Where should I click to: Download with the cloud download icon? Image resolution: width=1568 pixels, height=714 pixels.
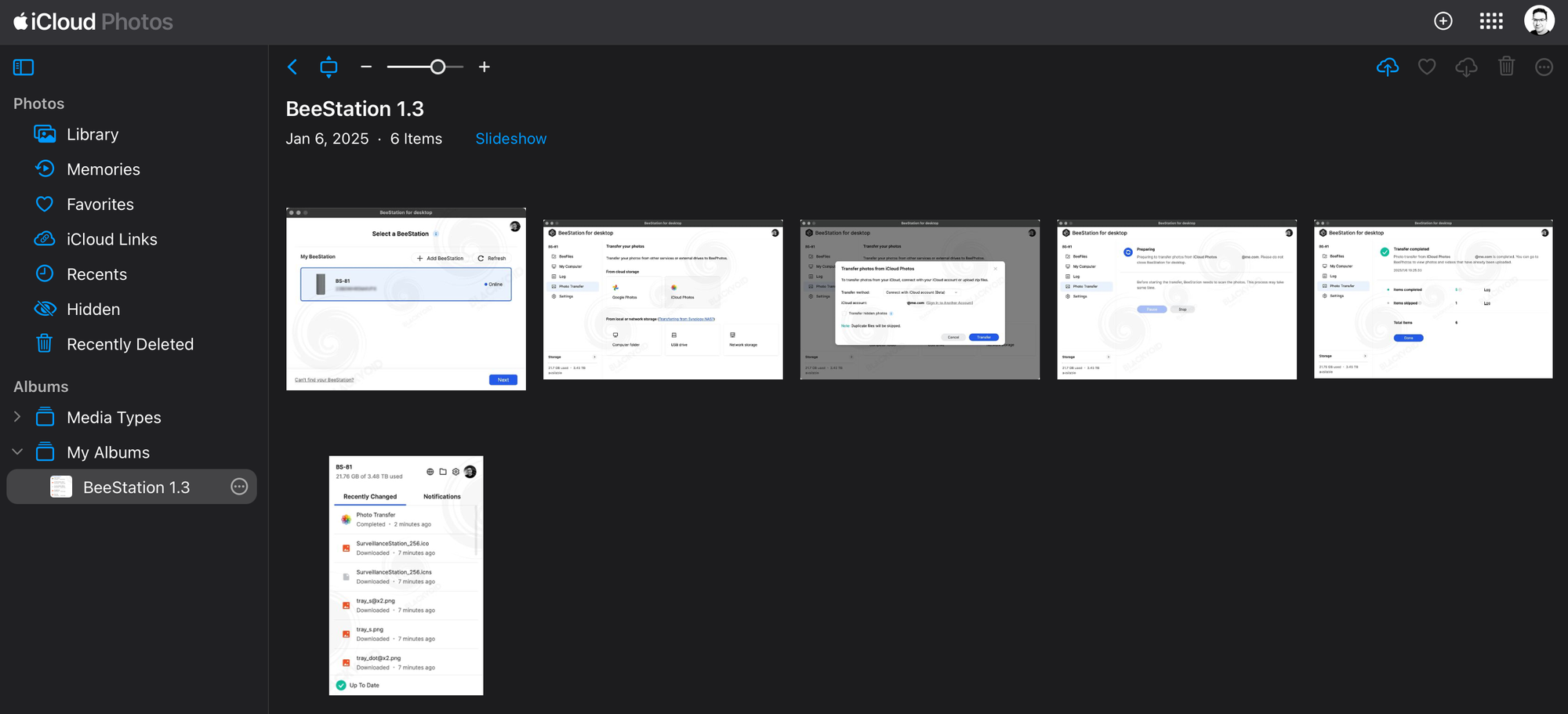coord(1466,67)
